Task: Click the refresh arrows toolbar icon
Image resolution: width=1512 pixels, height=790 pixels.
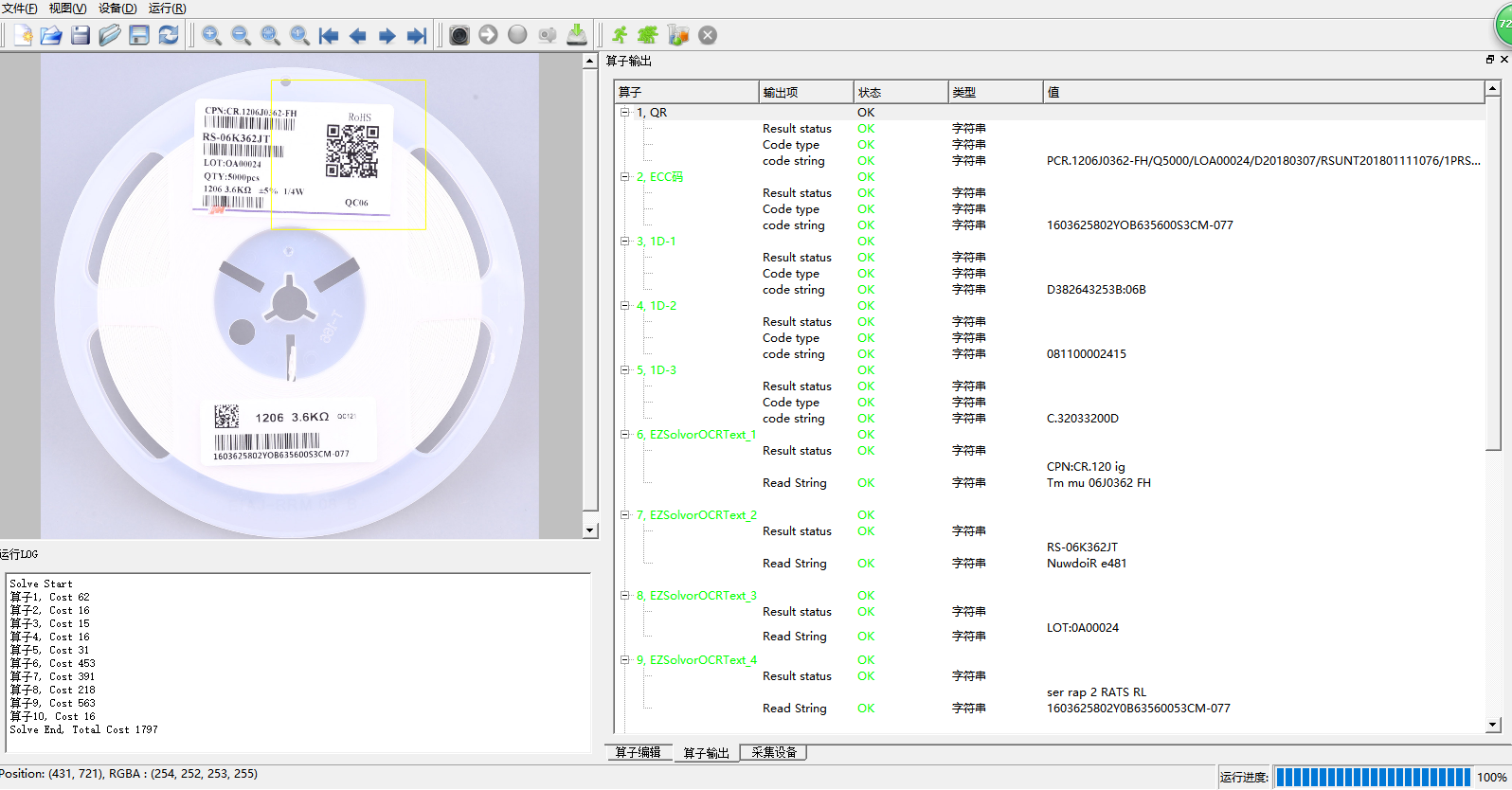Action: (169, 36)
